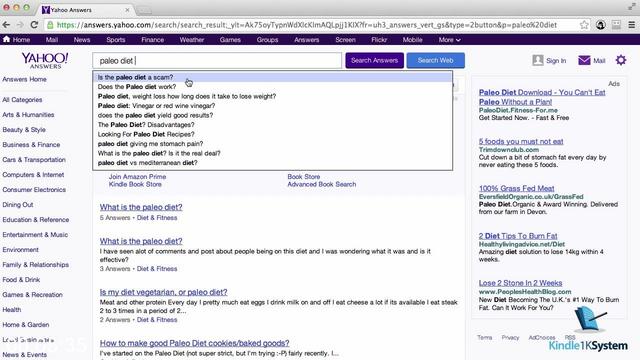Open Dining Out category
The width and height of the screenshot is (640, 360).
click(18, 204)
